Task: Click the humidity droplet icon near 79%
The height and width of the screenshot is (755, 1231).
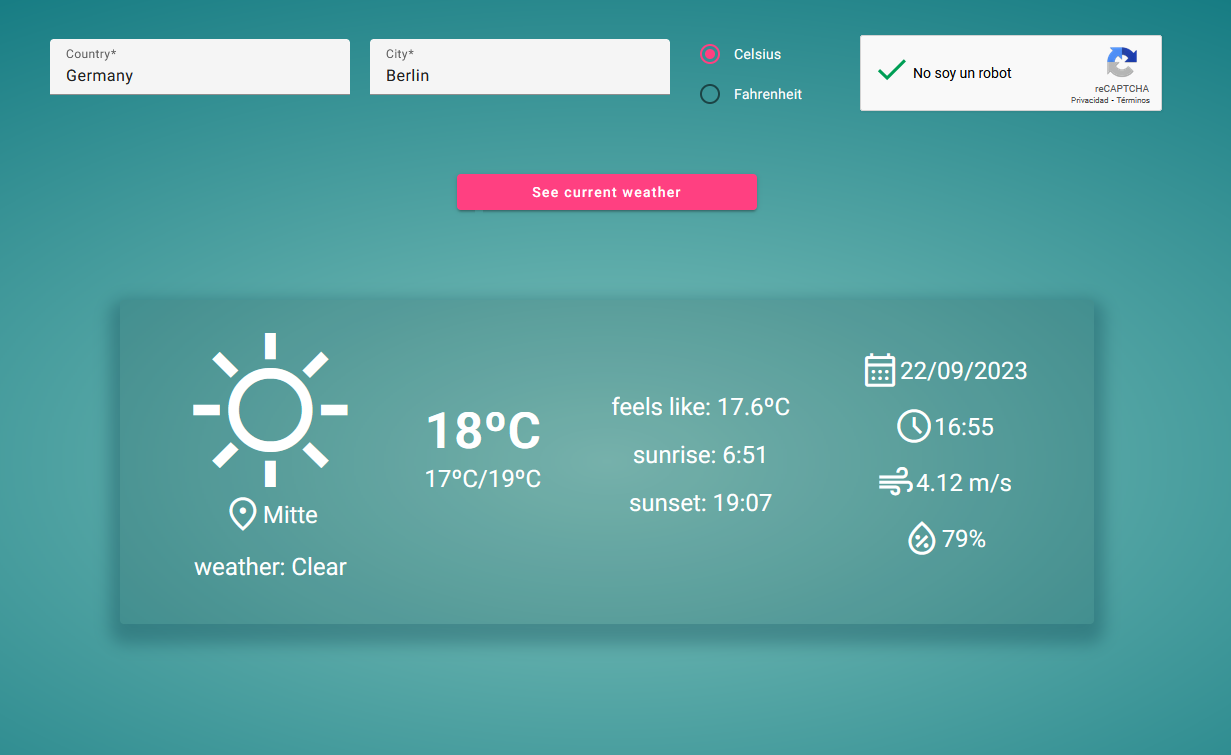Action: point(921,539)
